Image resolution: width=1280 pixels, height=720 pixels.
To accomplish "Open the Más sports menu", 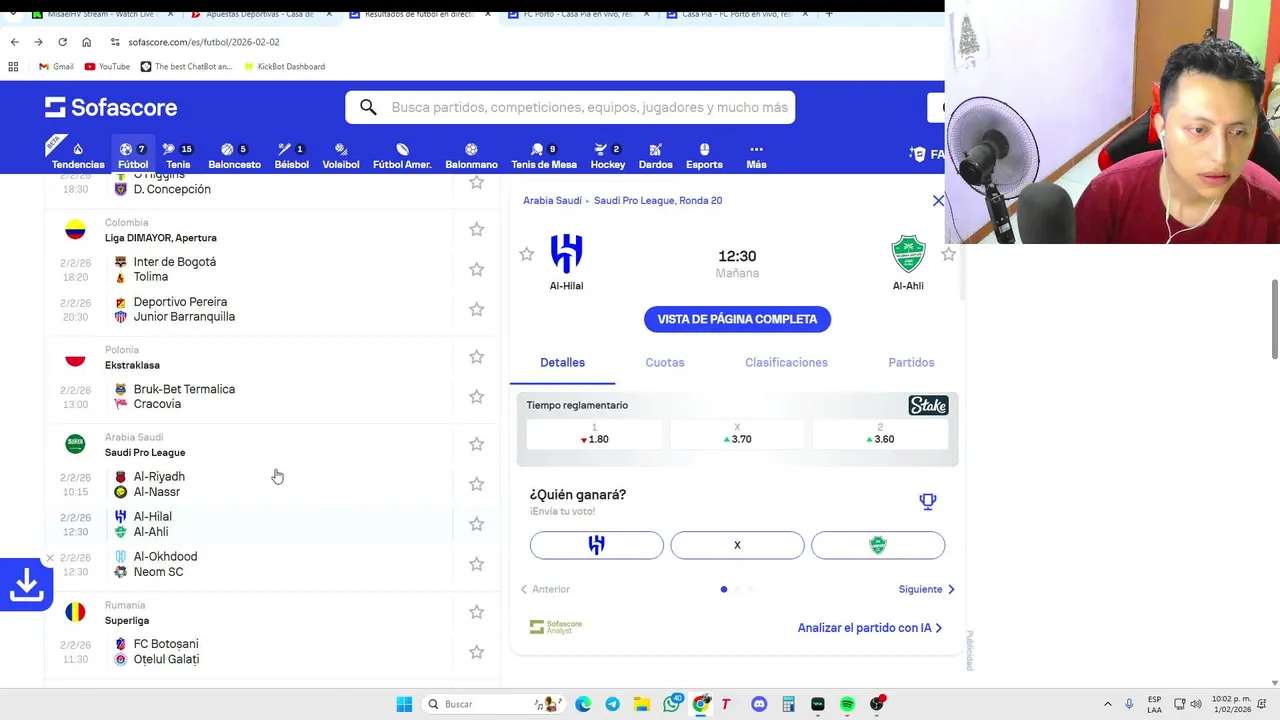I will pyautogui.click(x=756, y=155).
